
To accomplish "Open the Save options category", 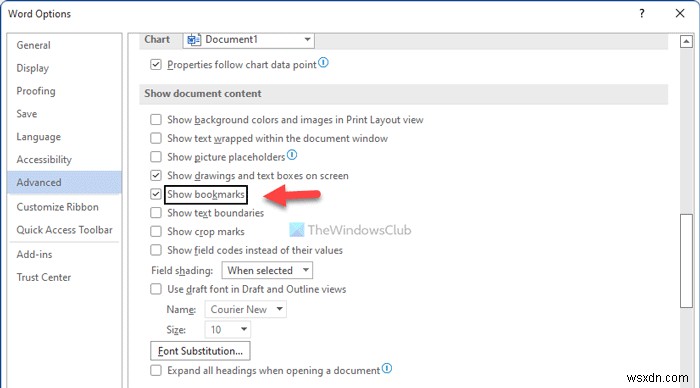I will coord(64,114).
